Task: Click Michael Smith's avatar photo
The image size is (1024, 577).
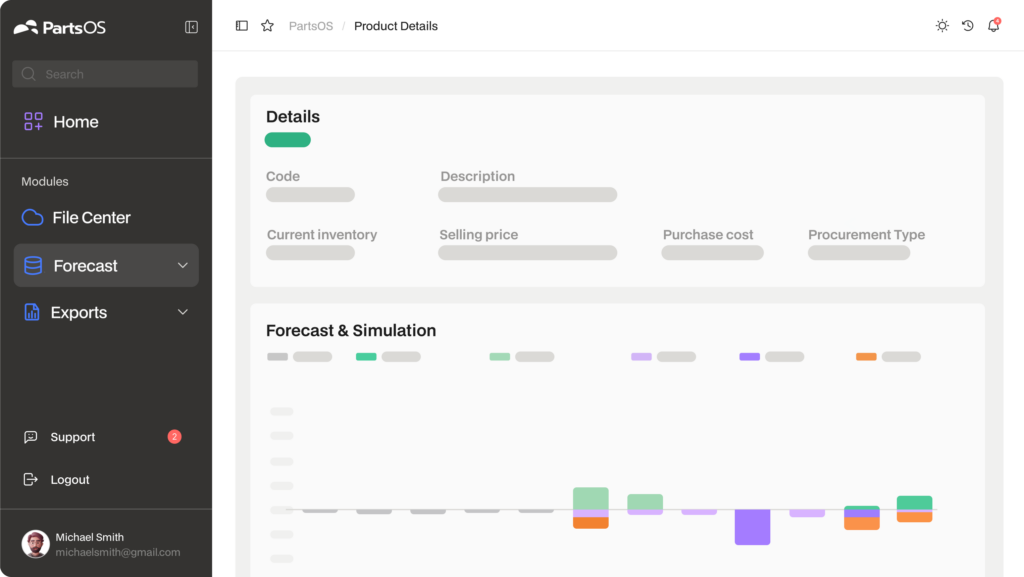Action: (x=35, y=544)
